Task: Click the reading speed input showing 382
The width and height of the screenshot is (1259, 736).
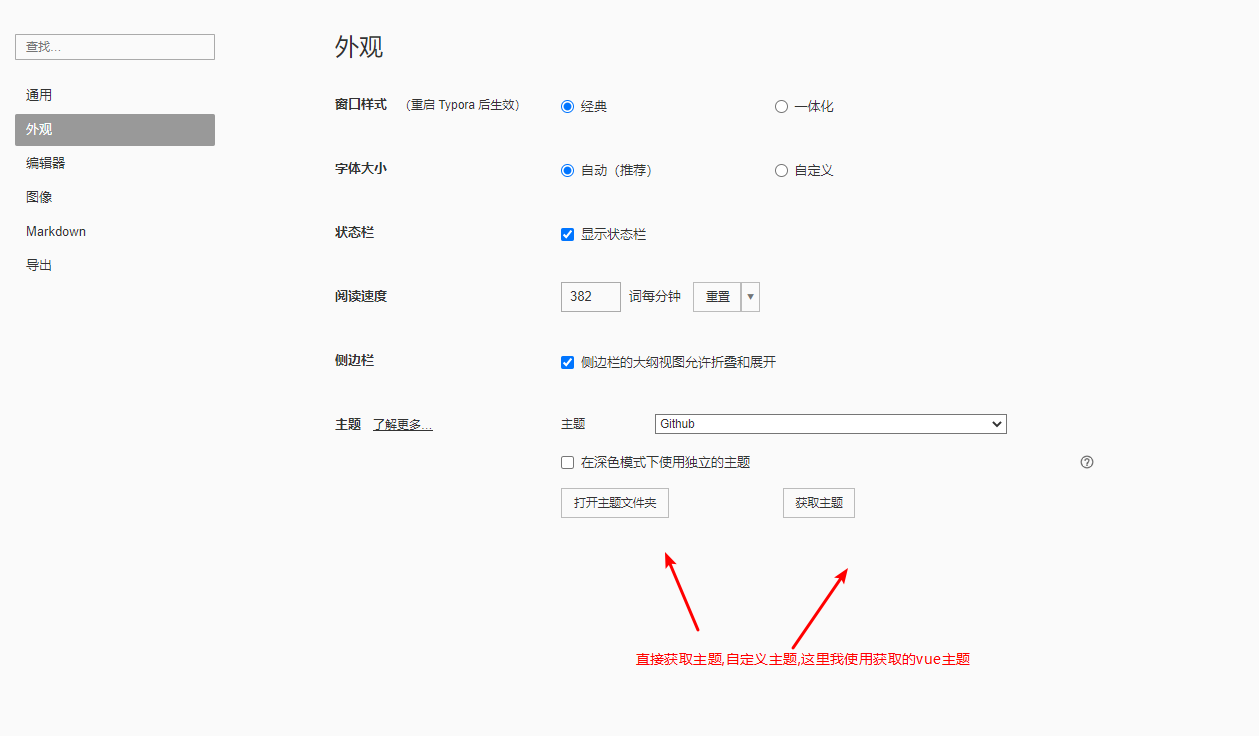Action: [590, 296]
